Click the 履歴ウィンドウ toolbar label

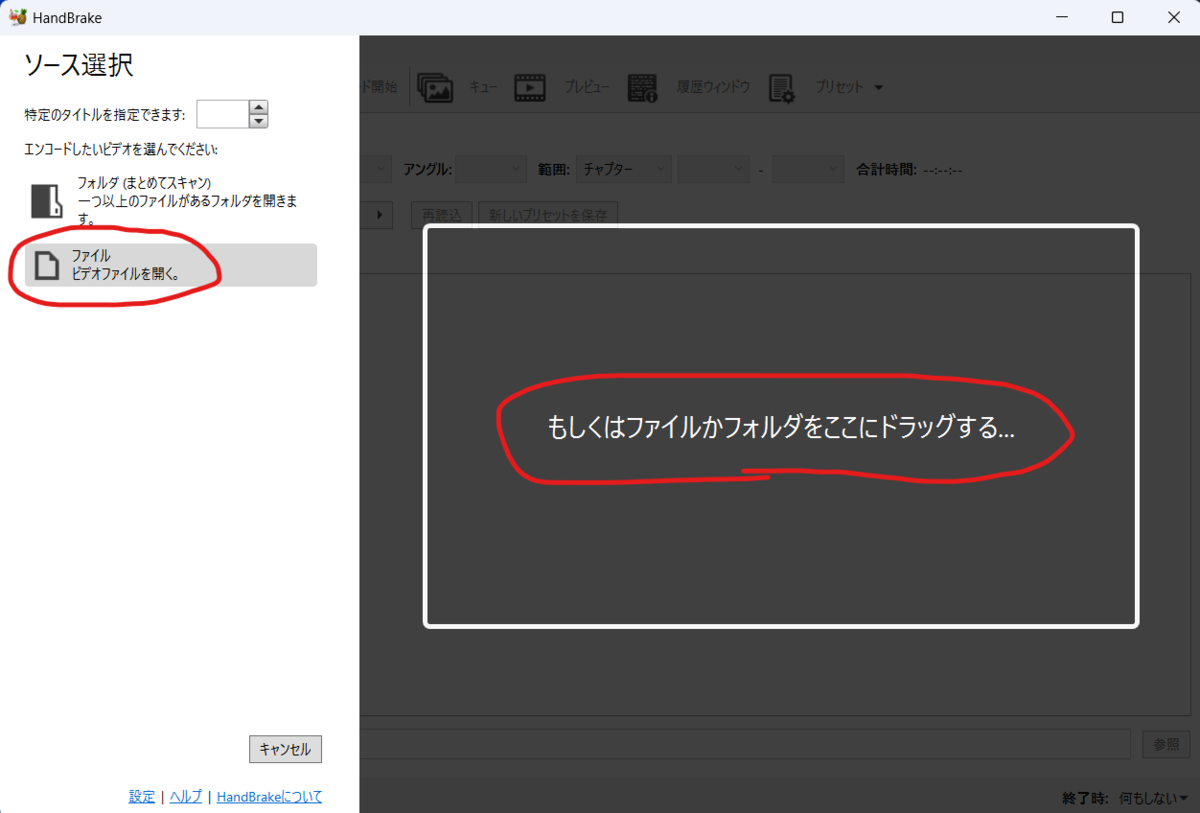(x=713, y=87)
